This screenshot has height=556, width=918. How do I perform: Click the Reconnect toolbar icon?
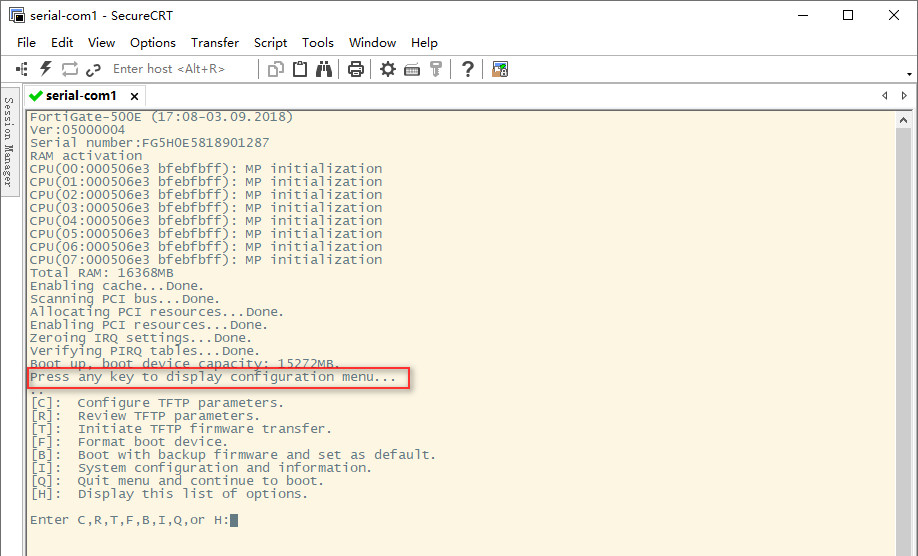click(x=70, y=69)
